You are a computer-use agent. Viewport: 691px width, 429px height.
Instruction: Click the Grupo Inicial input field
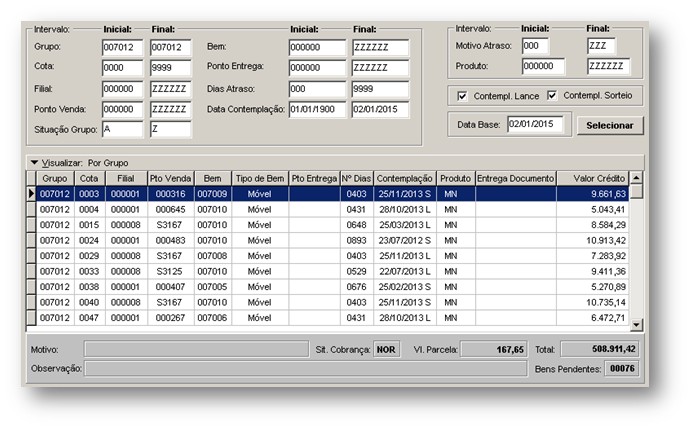point(123,48)
